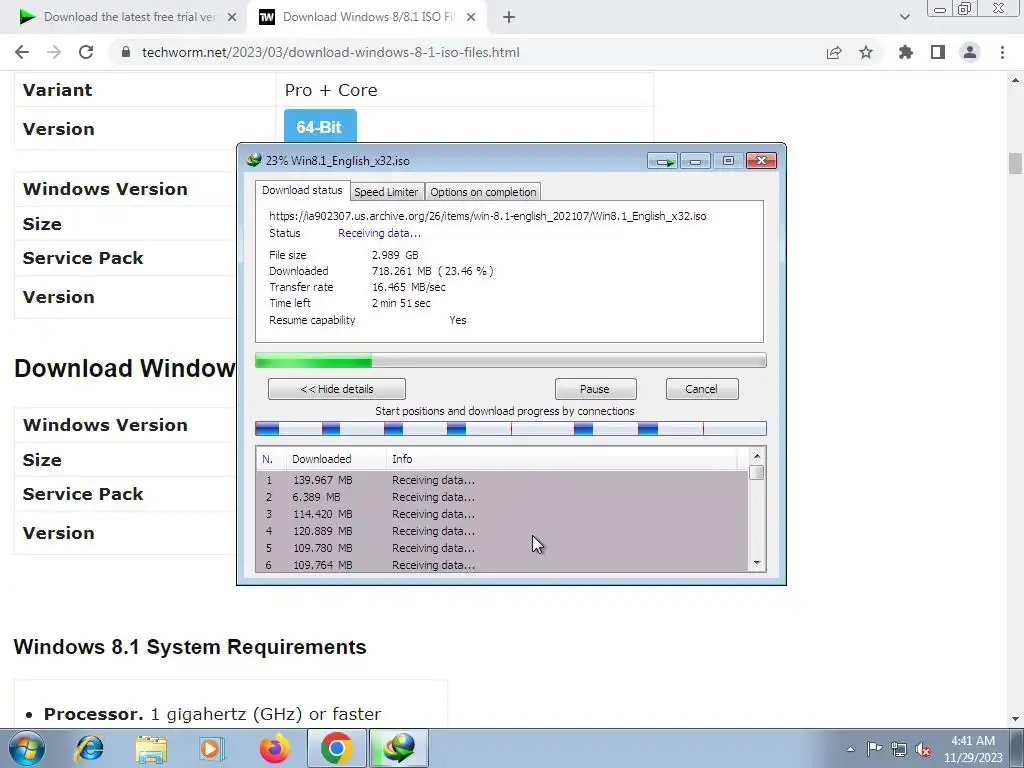Click the network tray icon
Image resolution: width=1024 pixels, height=768 pixels.
pyautogui.click(x=899, y=749)
